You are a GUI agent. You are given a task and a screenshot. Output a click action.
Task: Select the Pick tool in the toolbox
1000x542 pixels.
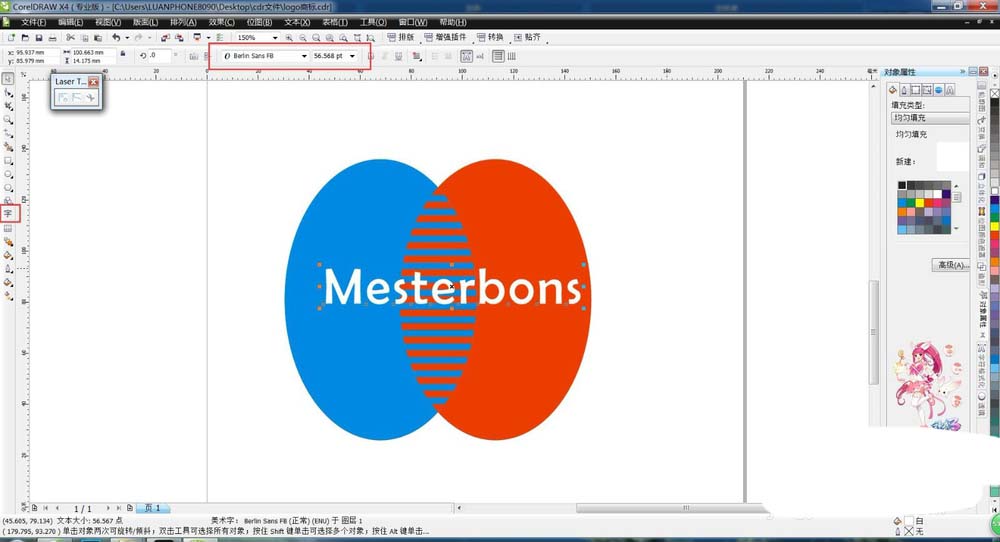click(8, 79)
